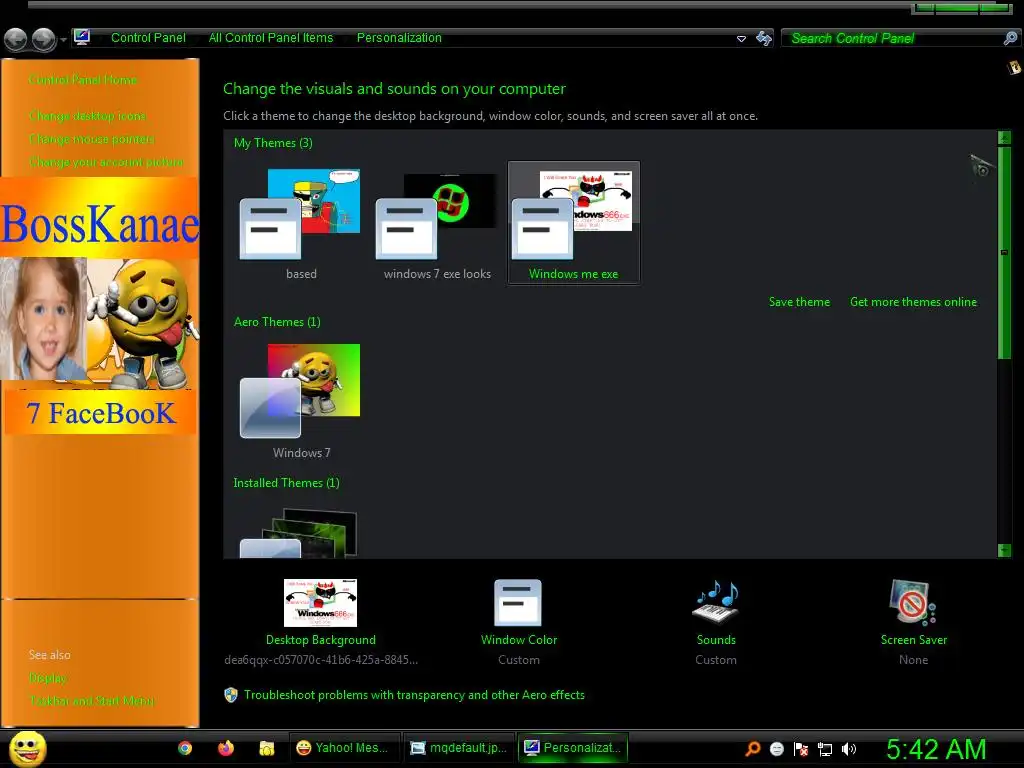The height and width of the screenshot is (768, 1024).
Task: Click the Personalization taskbar button
Action: [x=573, y=748]
